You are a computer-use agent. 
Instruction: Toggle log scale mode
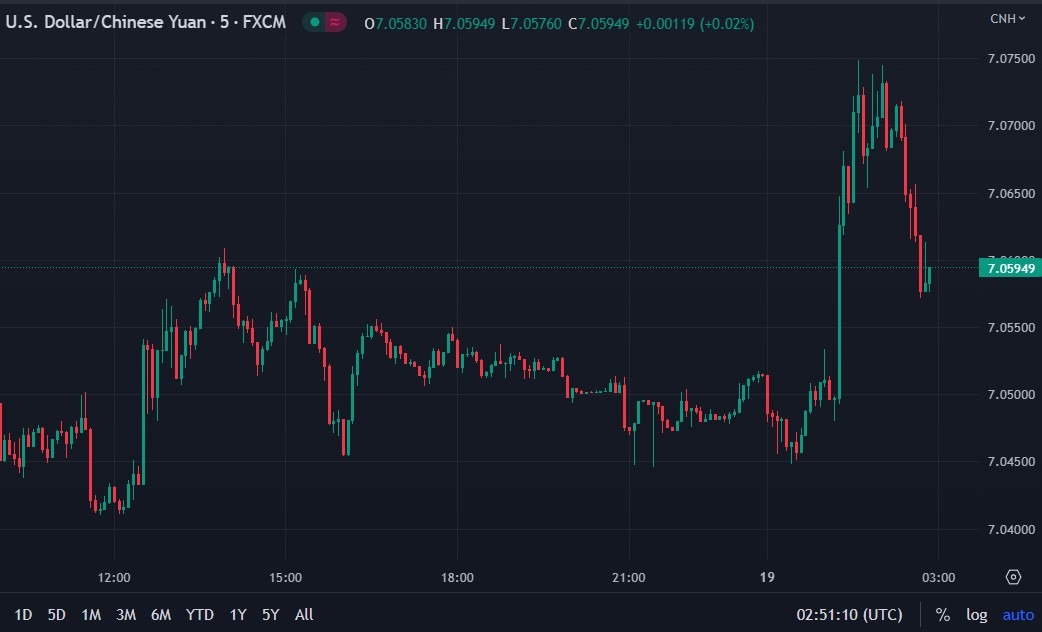[x=976, y=615]
